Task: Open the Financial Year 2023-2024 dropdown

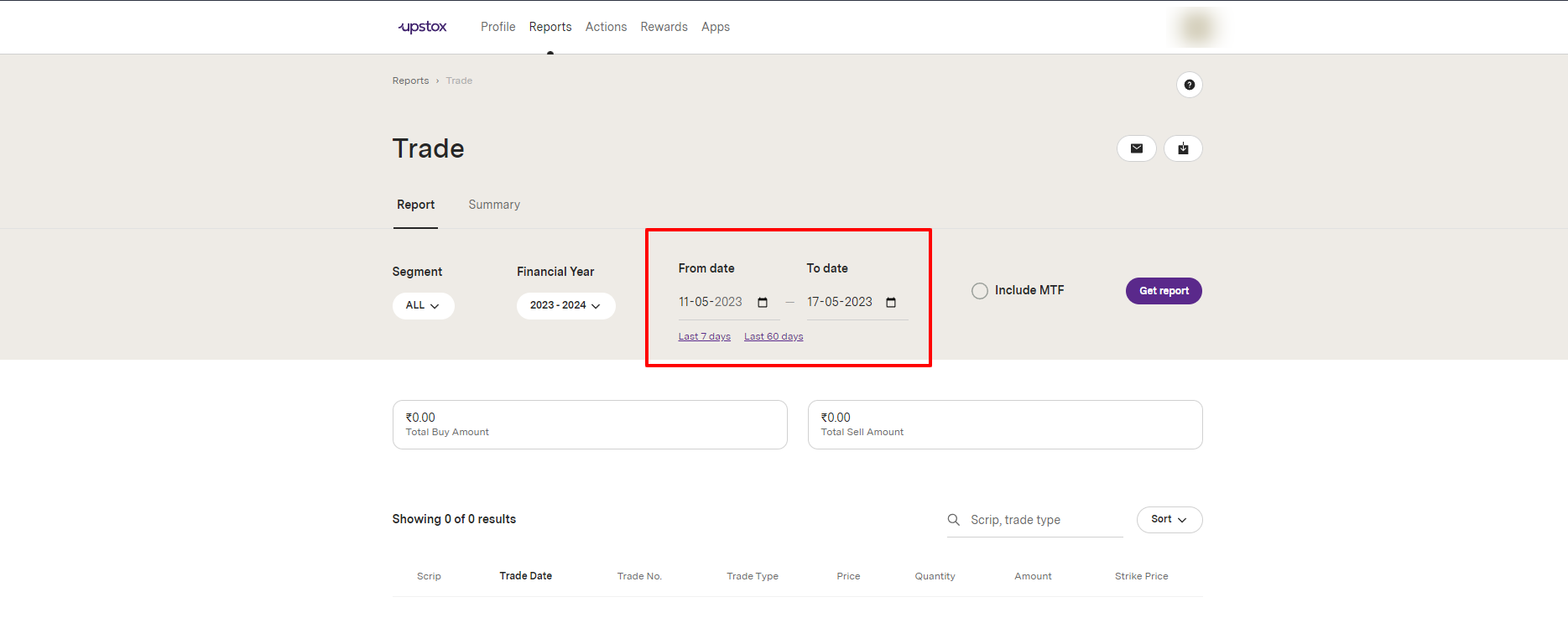Action: [x=565, y=306]
